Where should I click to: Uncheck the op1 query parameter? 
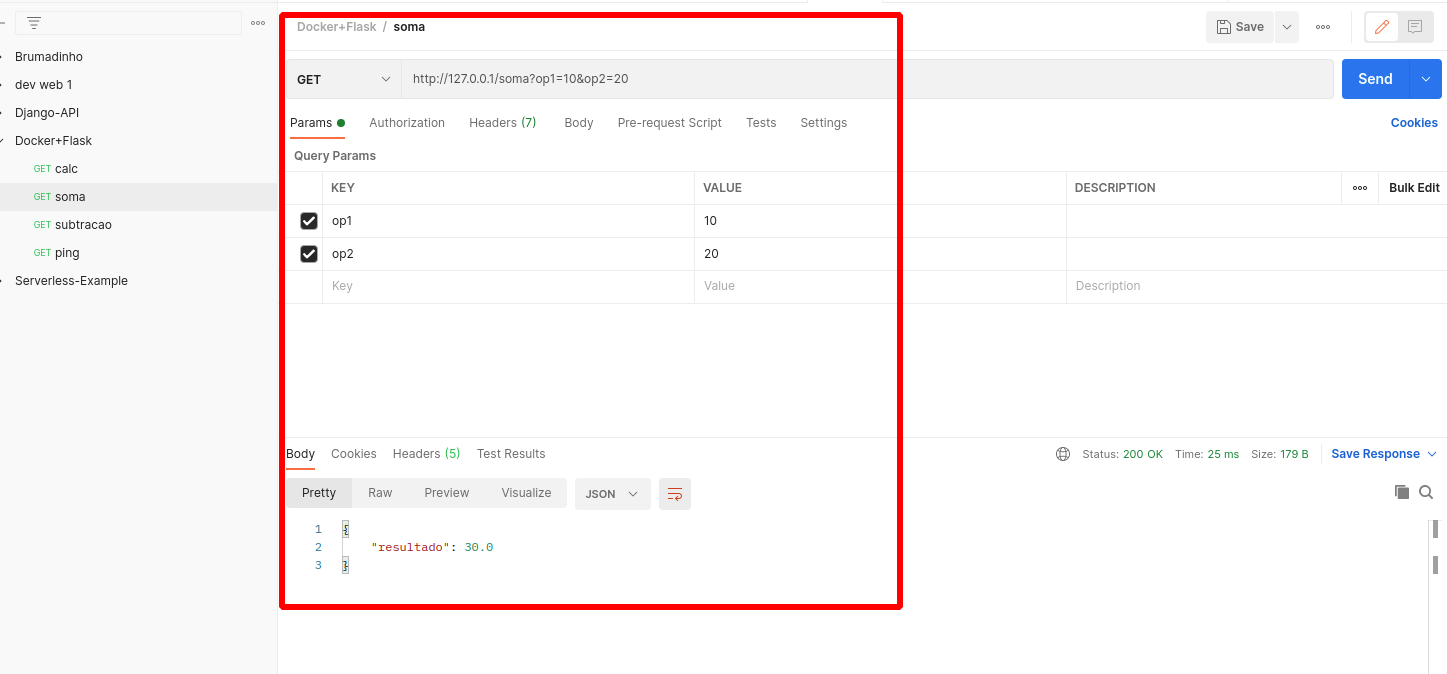click(x=308, y=220)
